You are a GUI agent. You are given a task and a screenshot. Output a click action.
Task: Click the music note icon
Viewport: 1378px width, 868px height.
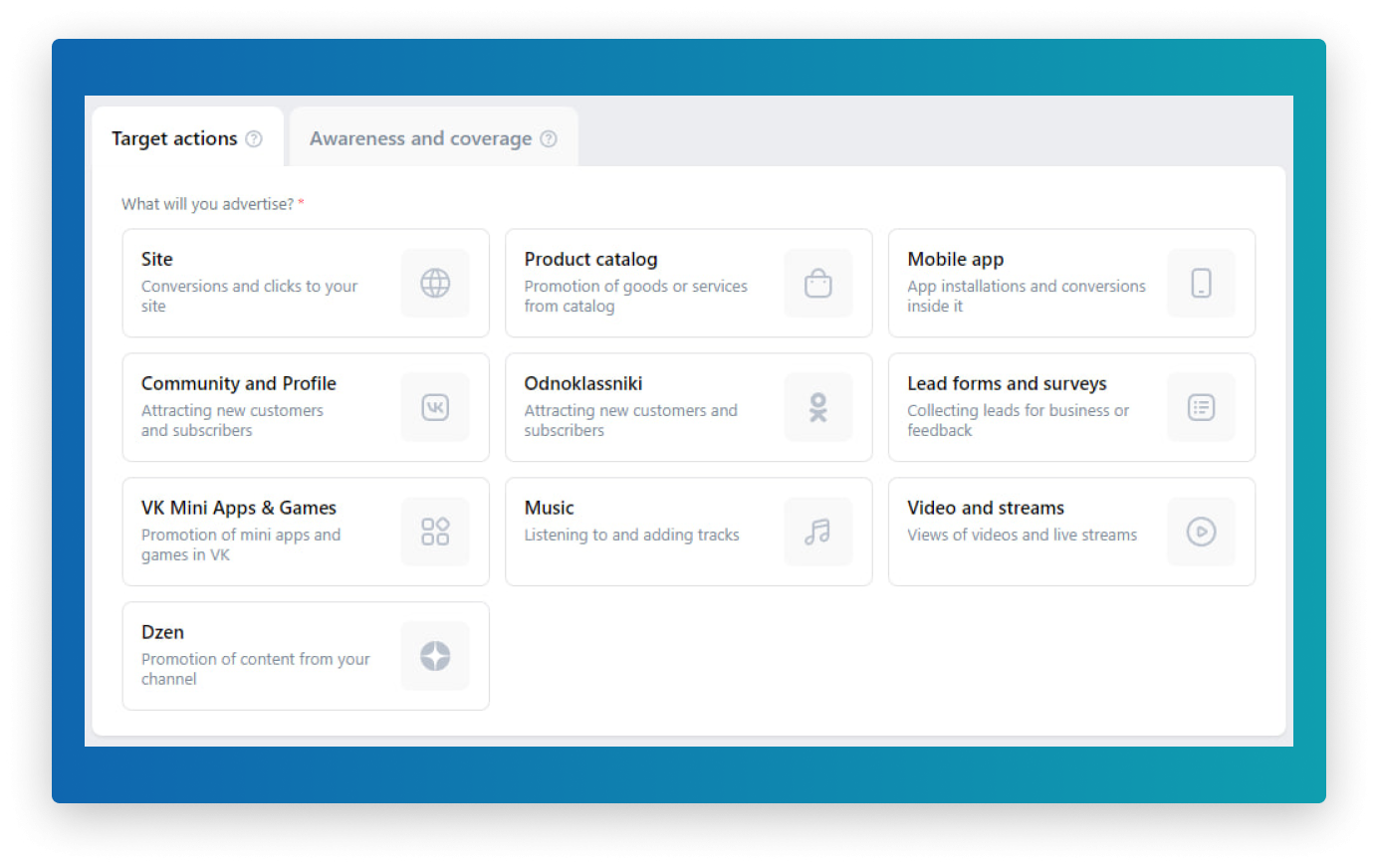point(817,532)
